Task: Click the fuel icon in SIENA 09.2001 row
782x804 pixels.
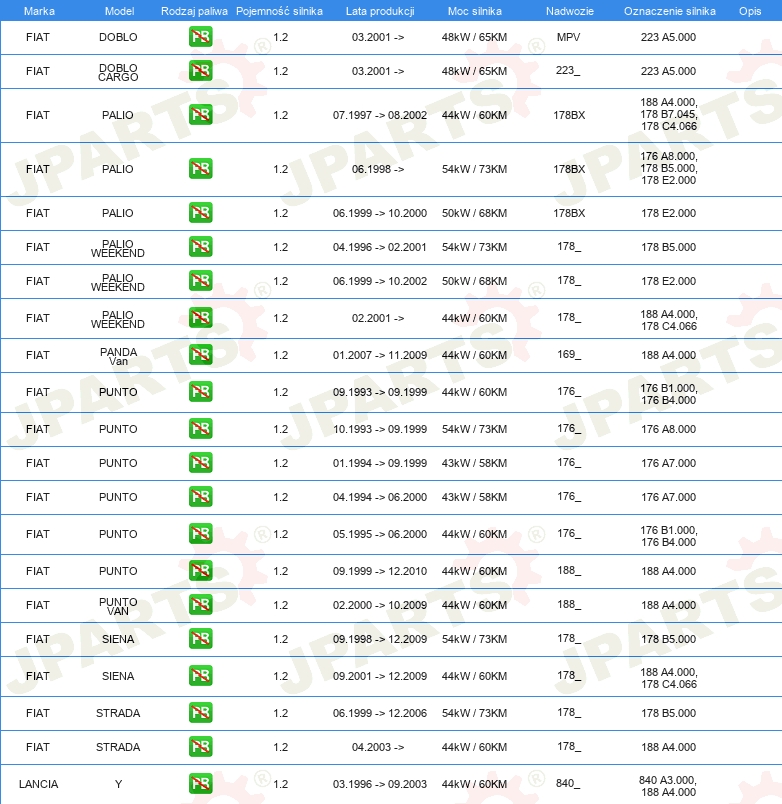Action: tap(200, 676)
